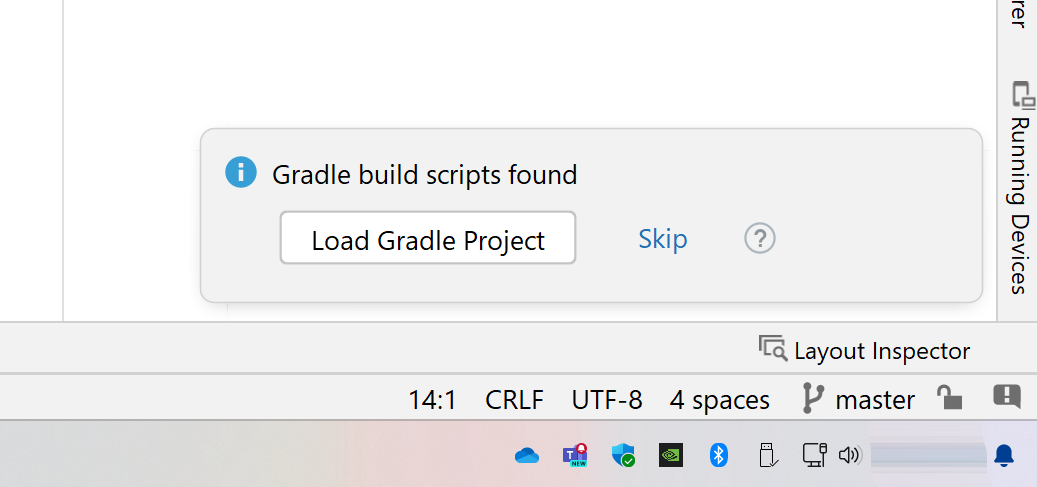1037x487 pixels.
Task: Open the master git branch menu
Action: [859, 400]
